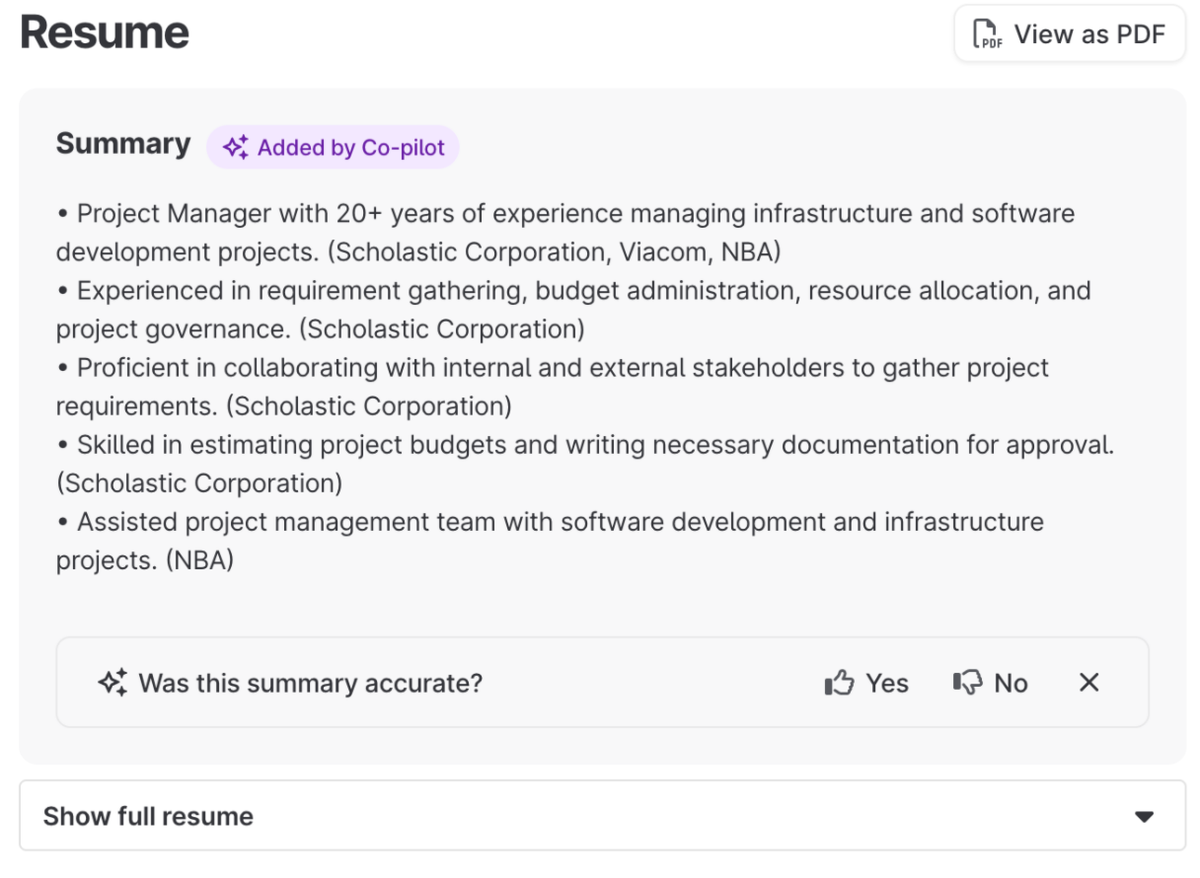Click the 'Was this summary accurate?' text

click(310, 683)
